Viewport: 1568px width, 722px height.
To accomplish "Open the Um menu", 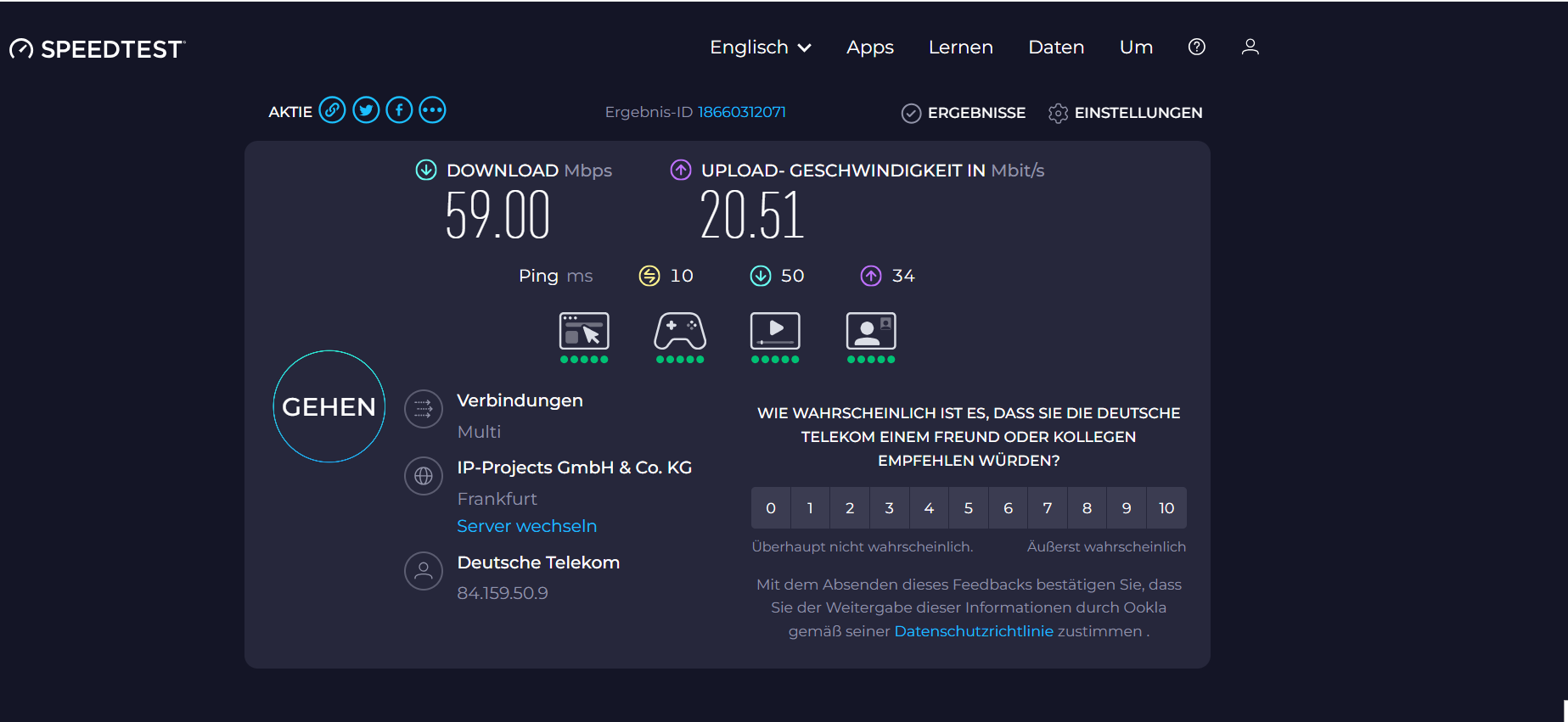I will click(1136, 48).
